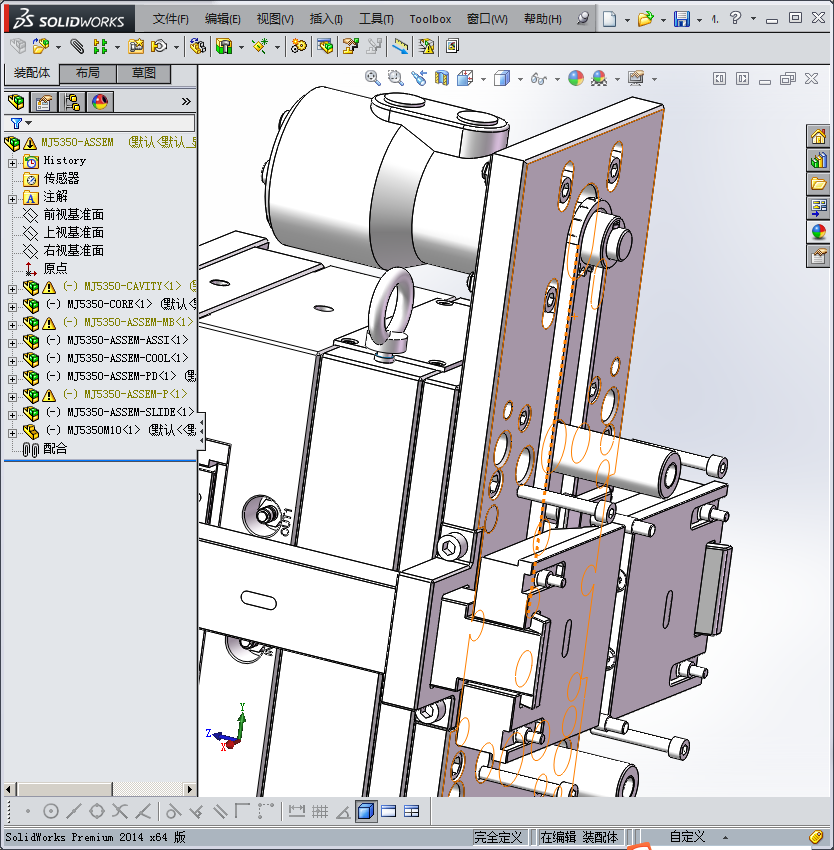The image size is (834, 850).
Task: Click the Bill of Materials icon
Action: point(325,47)
